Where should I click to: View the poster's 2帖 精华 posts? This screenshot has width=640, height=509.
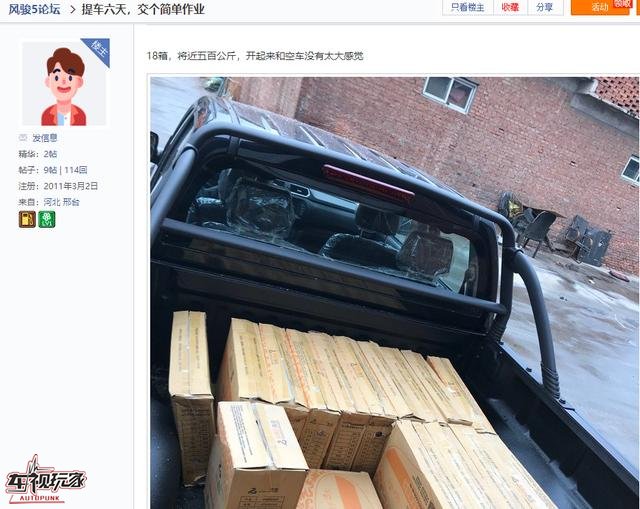(50, 154)
